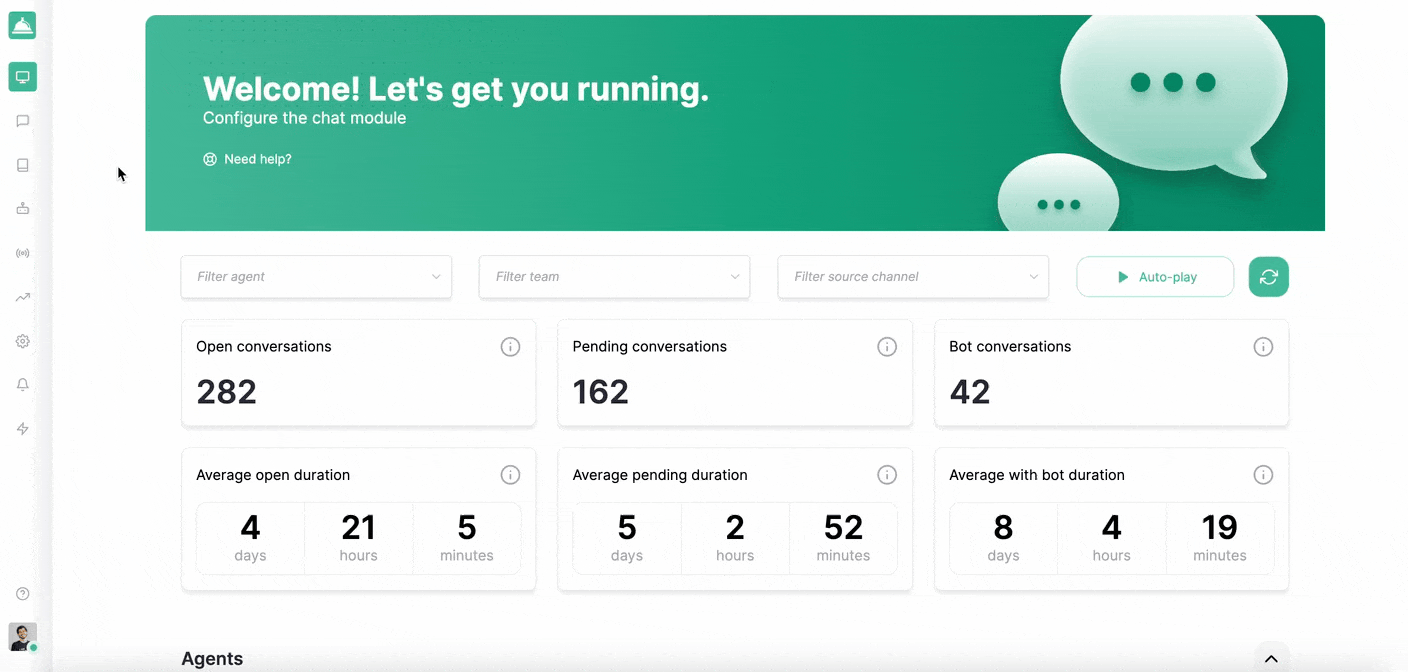The image size is (1408, 672).
Task: Collapse the Agents section chevron
Action: coord(1271,659)
